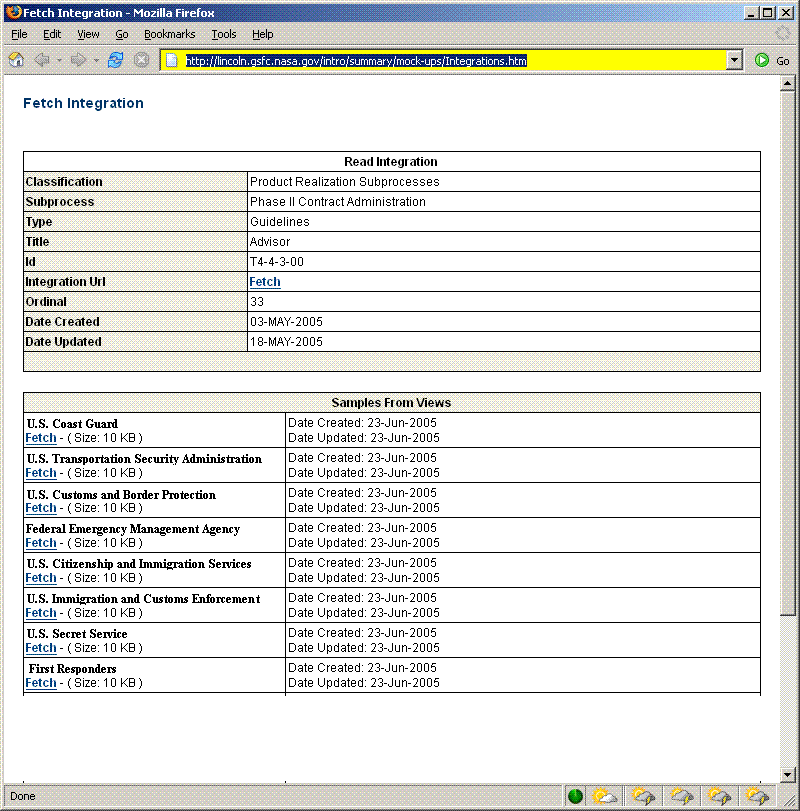Click the scrollbar up arrow

(x=787, y=83)
